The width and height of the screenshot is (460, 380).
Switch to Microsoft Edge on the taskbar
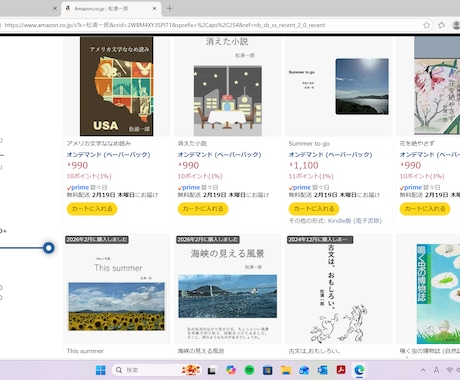pos(359,370)
